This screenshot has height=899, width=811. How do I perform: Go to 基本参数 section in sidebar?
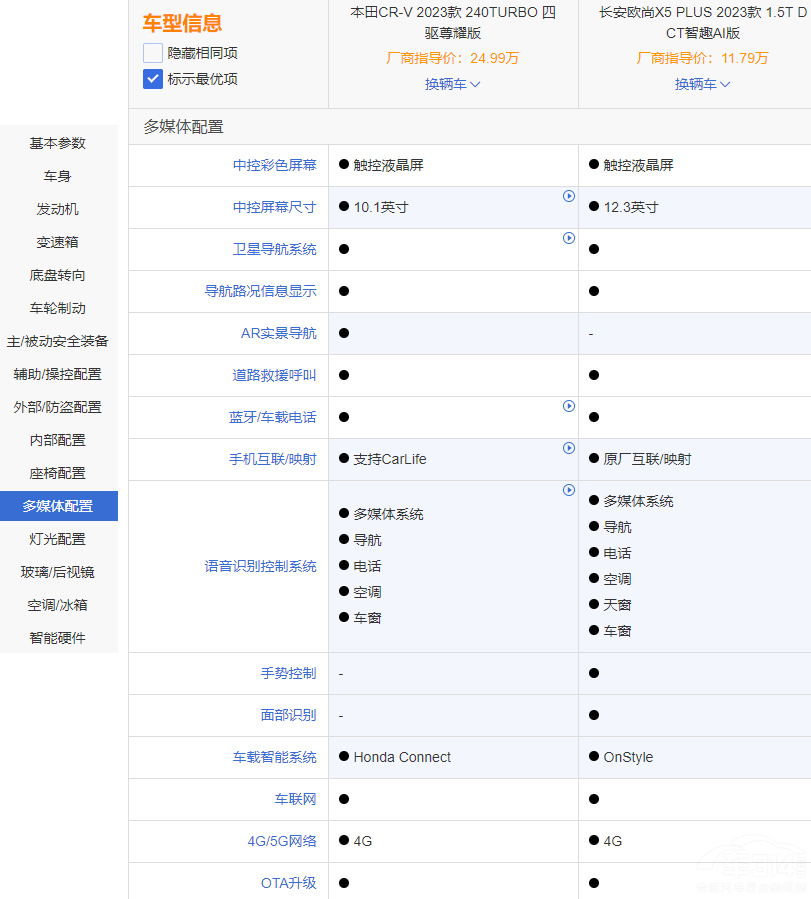pyautogui.click(x=58, y=143)
